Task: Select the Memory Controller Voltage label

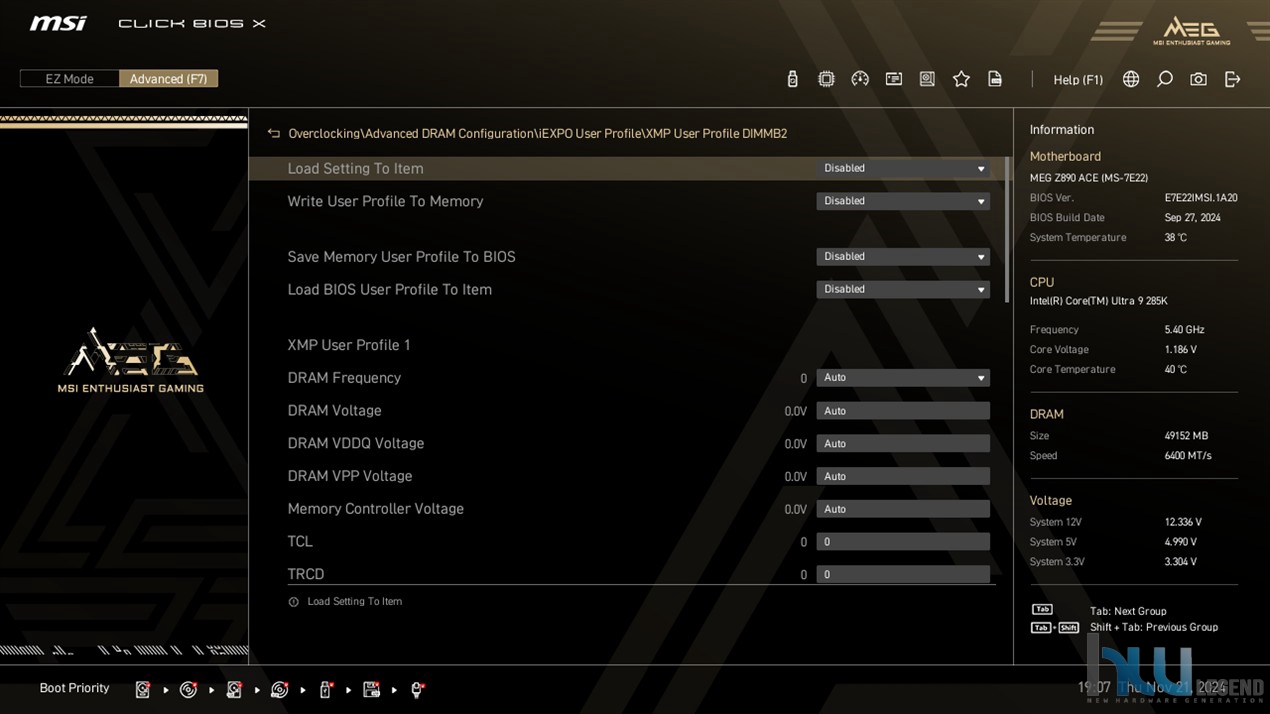Action: pos(375,509)
